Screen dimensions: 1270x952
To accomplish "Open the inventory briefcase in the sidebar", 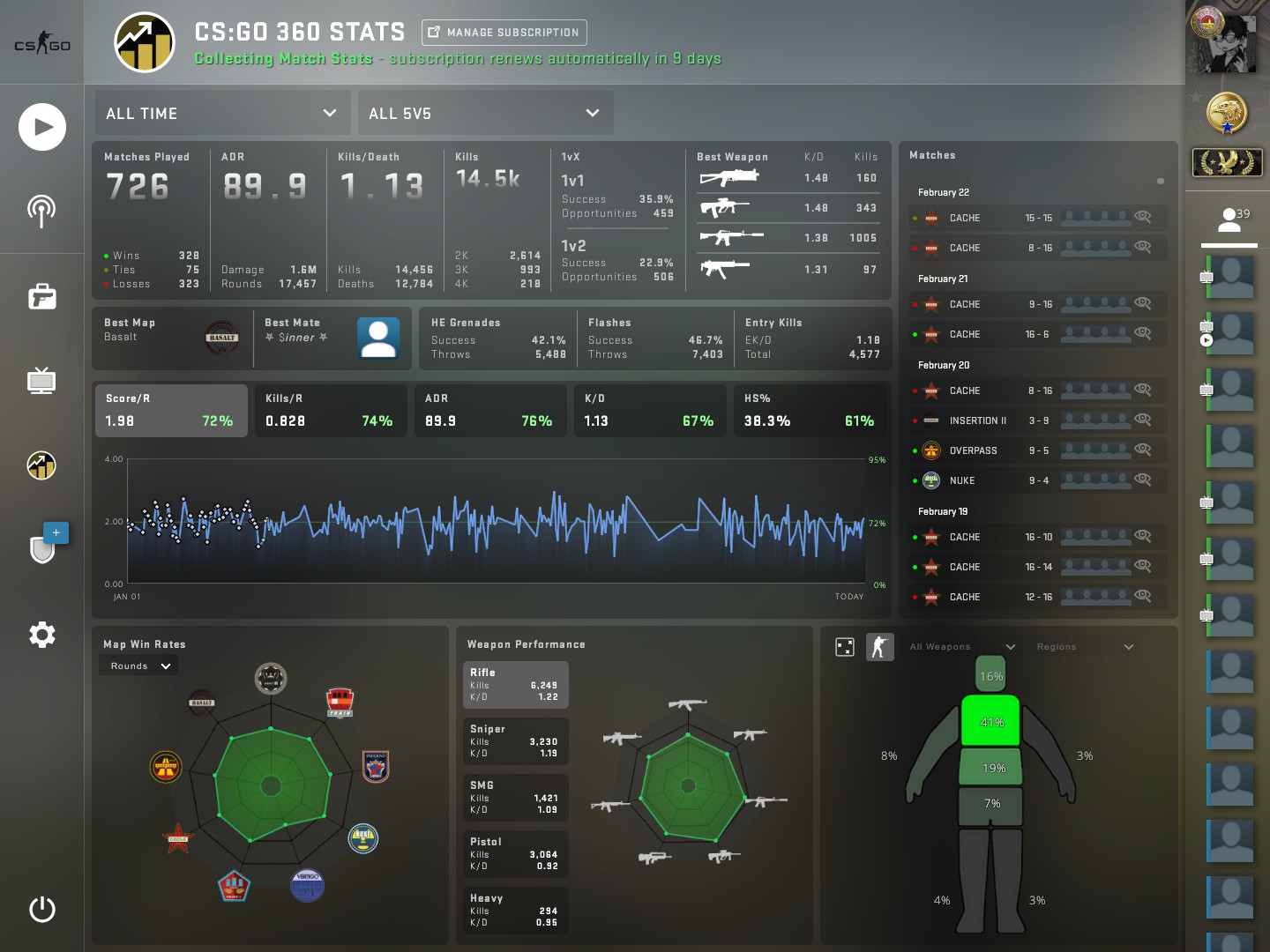I will pyautogui.click(x=41, y=296).
